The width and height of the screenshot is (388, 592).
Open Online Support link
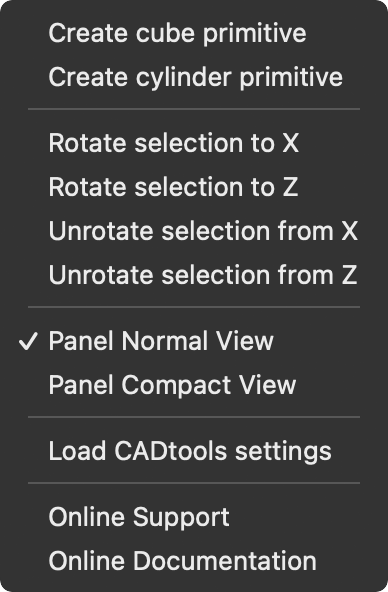pos(194,517)
